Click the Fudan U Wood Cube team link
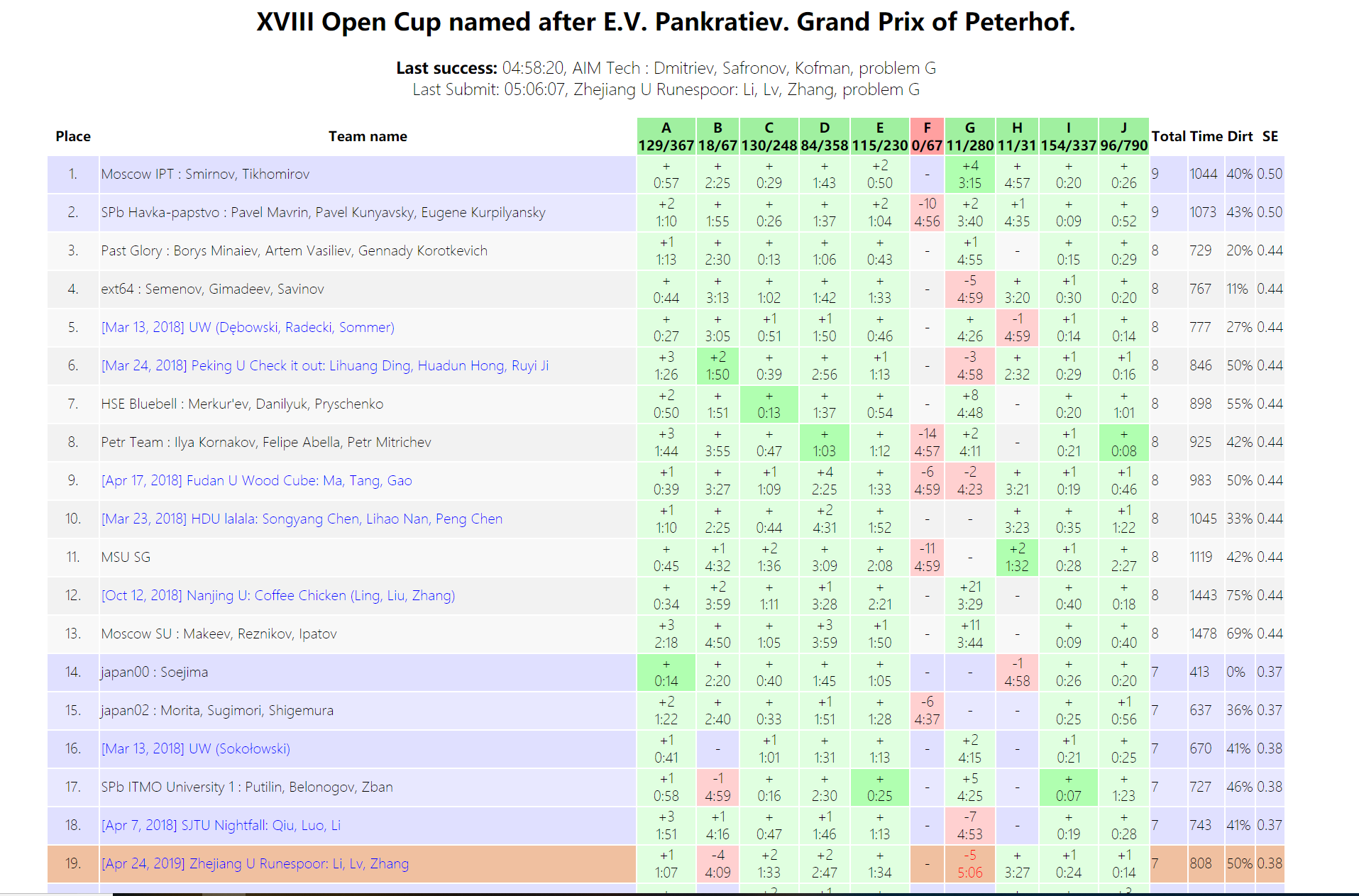This screenshot has width=1359, height=896. (x=256, y=480)
